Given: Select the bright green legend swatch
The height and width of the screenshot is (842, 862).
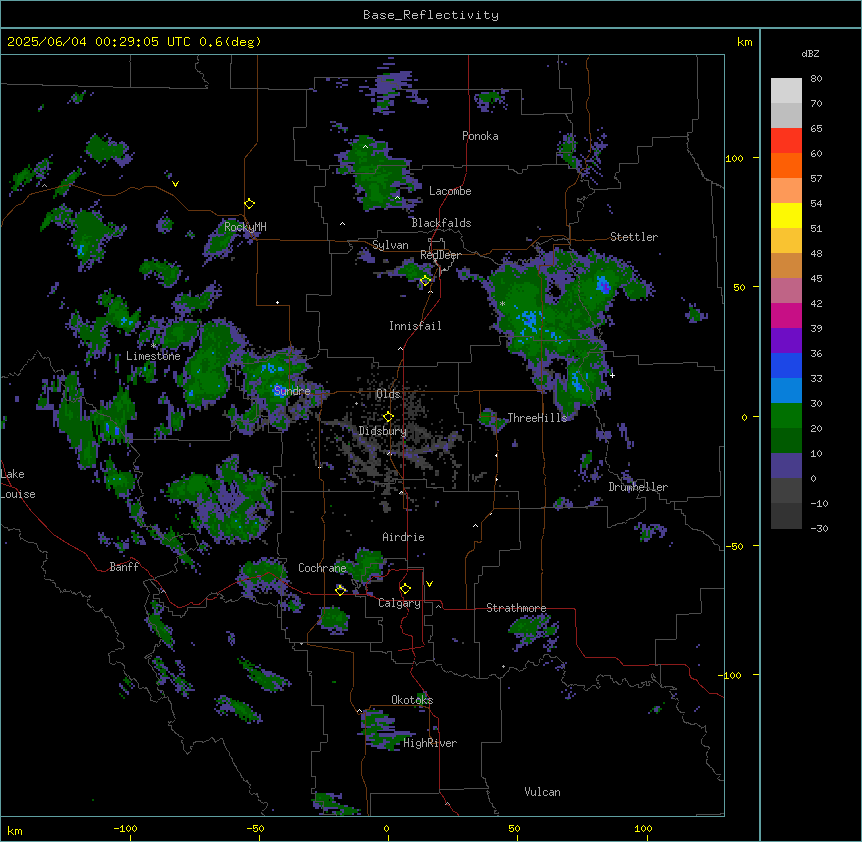Looking at the screenshot, I should click(786, 416).
